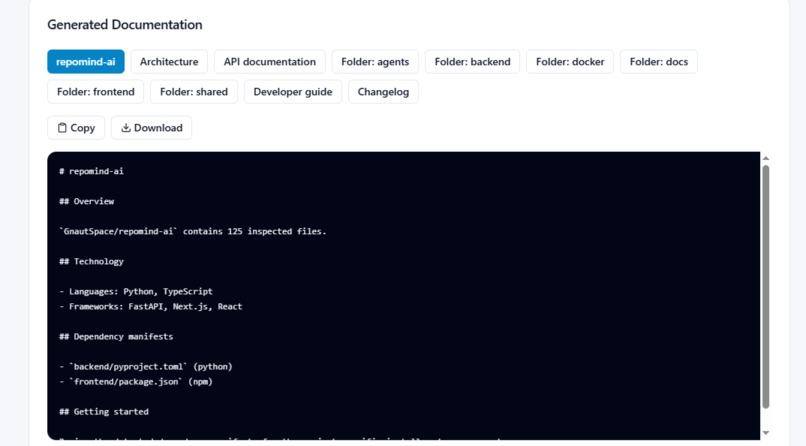Switch to API documentation tab
This screenshot has height=446, width=806.
[269, 62]
